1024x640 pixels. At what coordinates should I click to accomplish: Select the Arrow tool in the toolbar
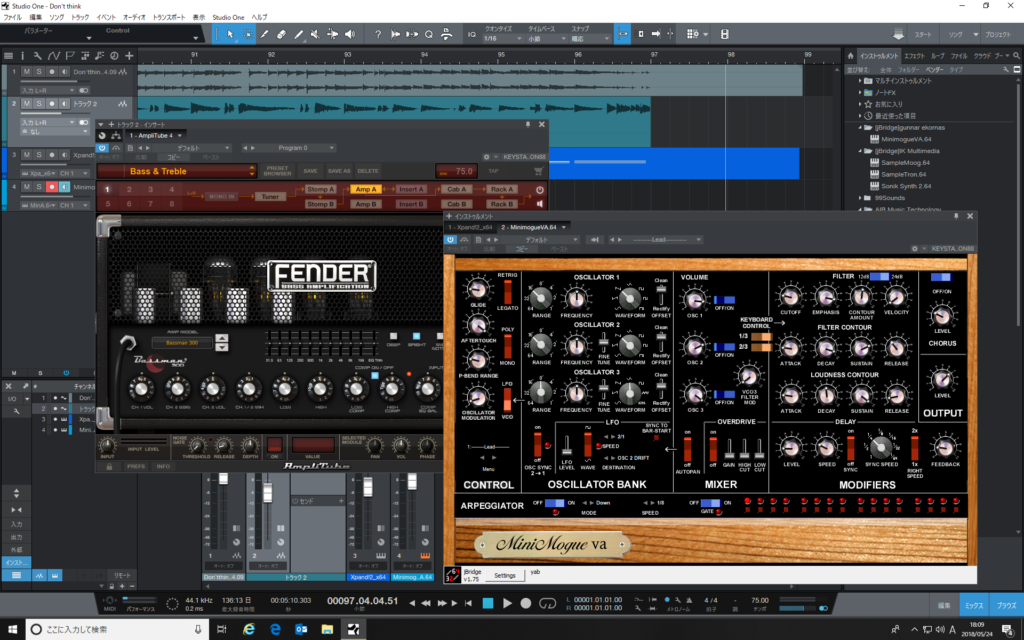pos(231,35)
